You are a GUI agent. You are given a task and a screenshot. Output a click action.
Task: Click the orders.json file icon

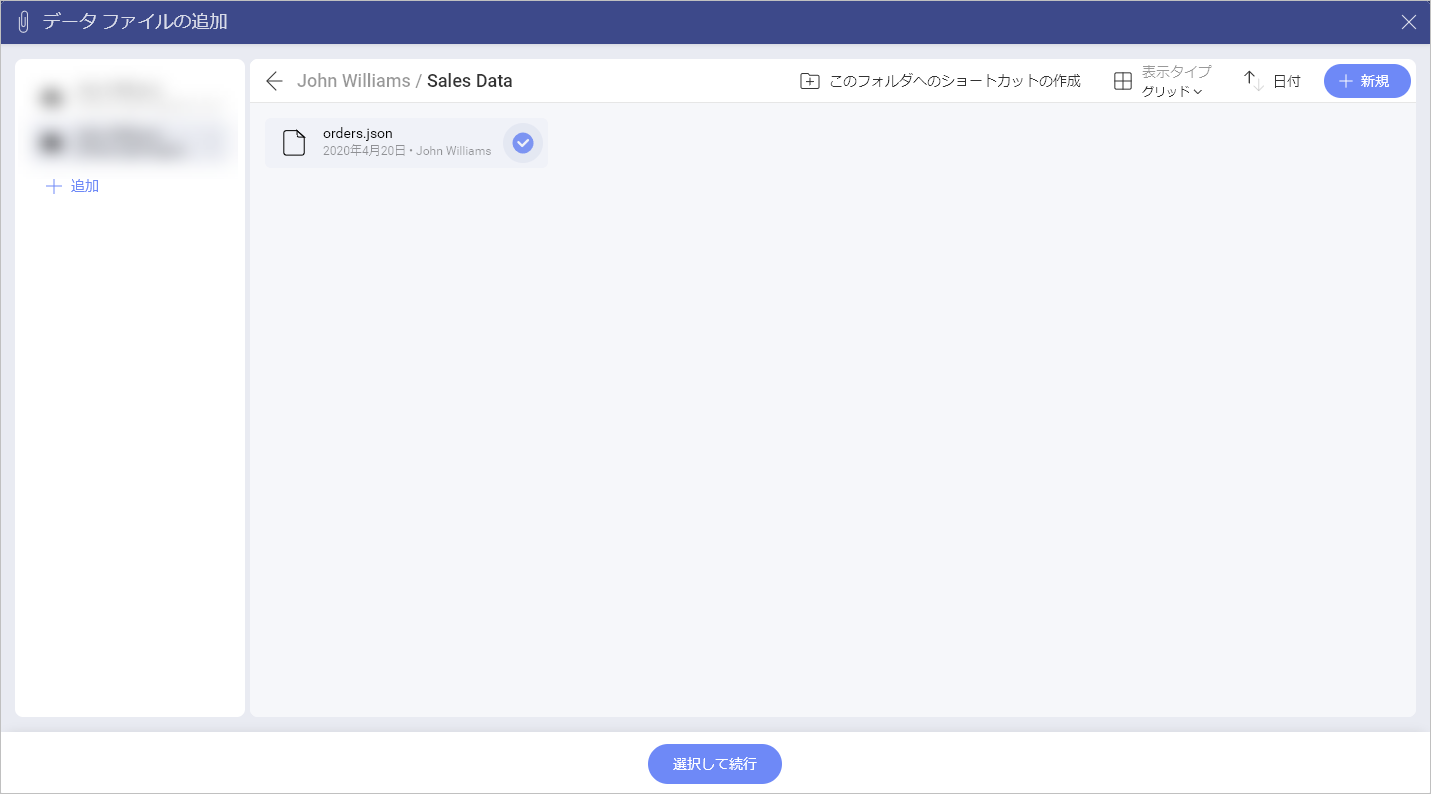click(294, 143)
